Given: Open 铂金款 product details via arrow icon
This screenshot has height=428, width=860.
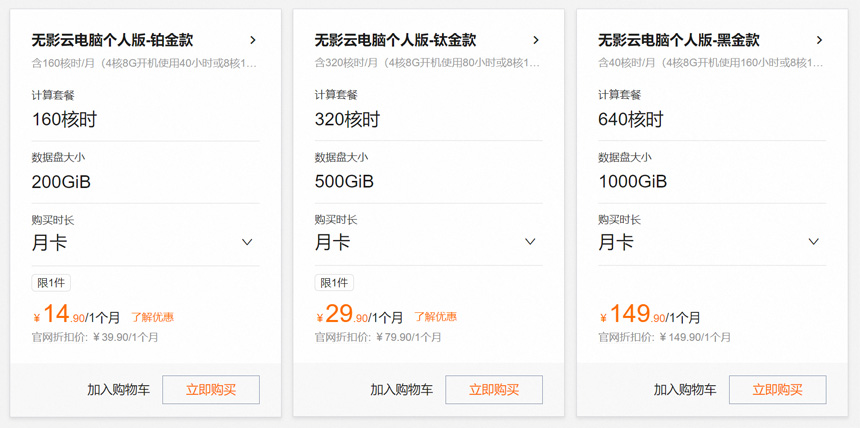Looking at the screenshot, I should click(253, 40).
